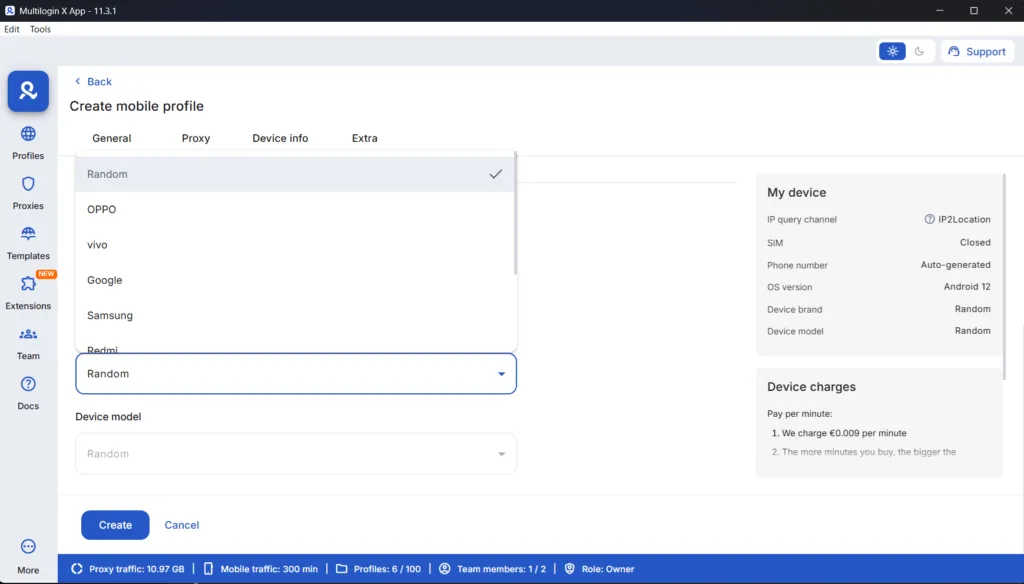
Task: Switch to the Proxy tab
Action: pos(196,138)
